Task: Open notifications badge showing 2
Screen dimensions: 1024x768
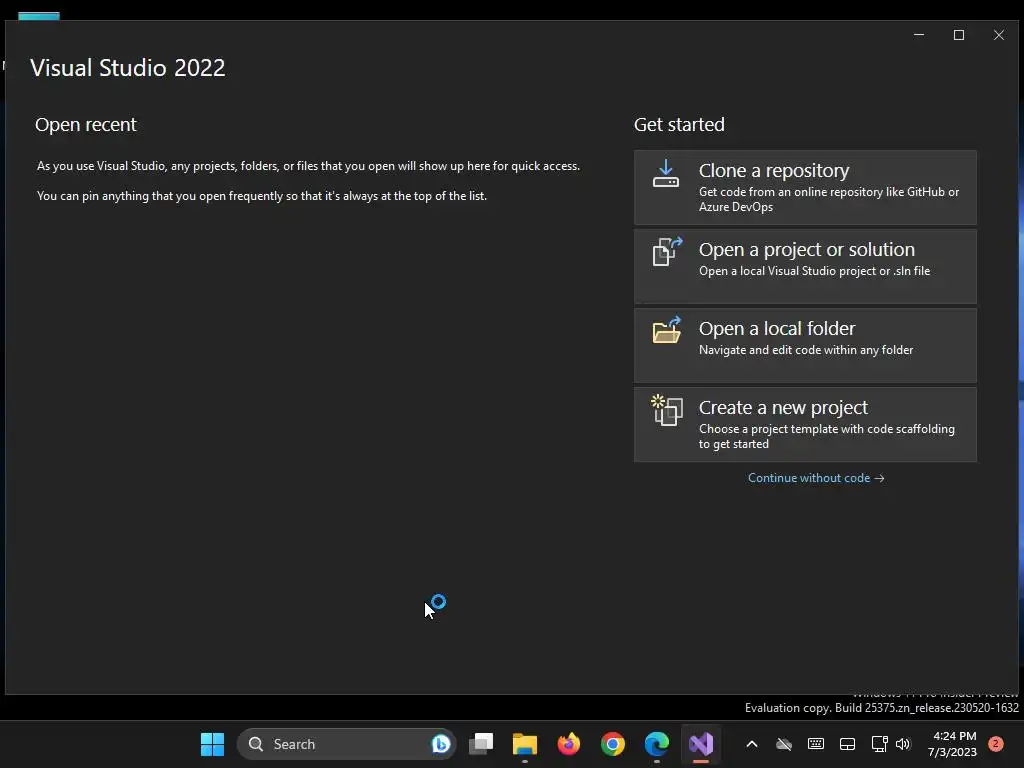Action: pyautogui.click(x=996, y=743)
